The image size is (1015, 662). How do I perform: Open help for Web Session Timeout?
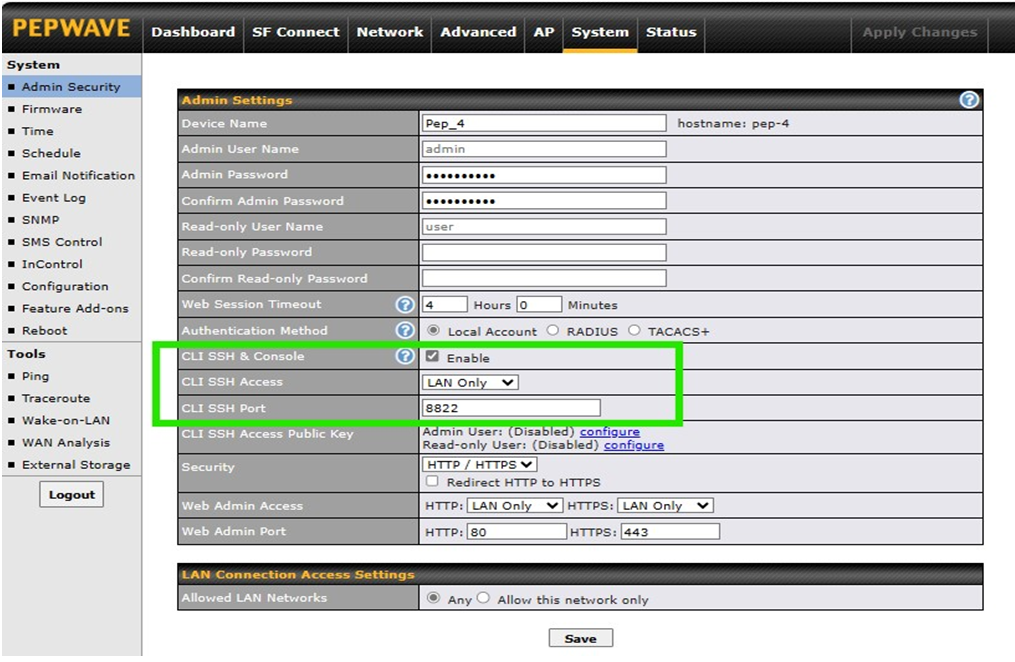405,305
